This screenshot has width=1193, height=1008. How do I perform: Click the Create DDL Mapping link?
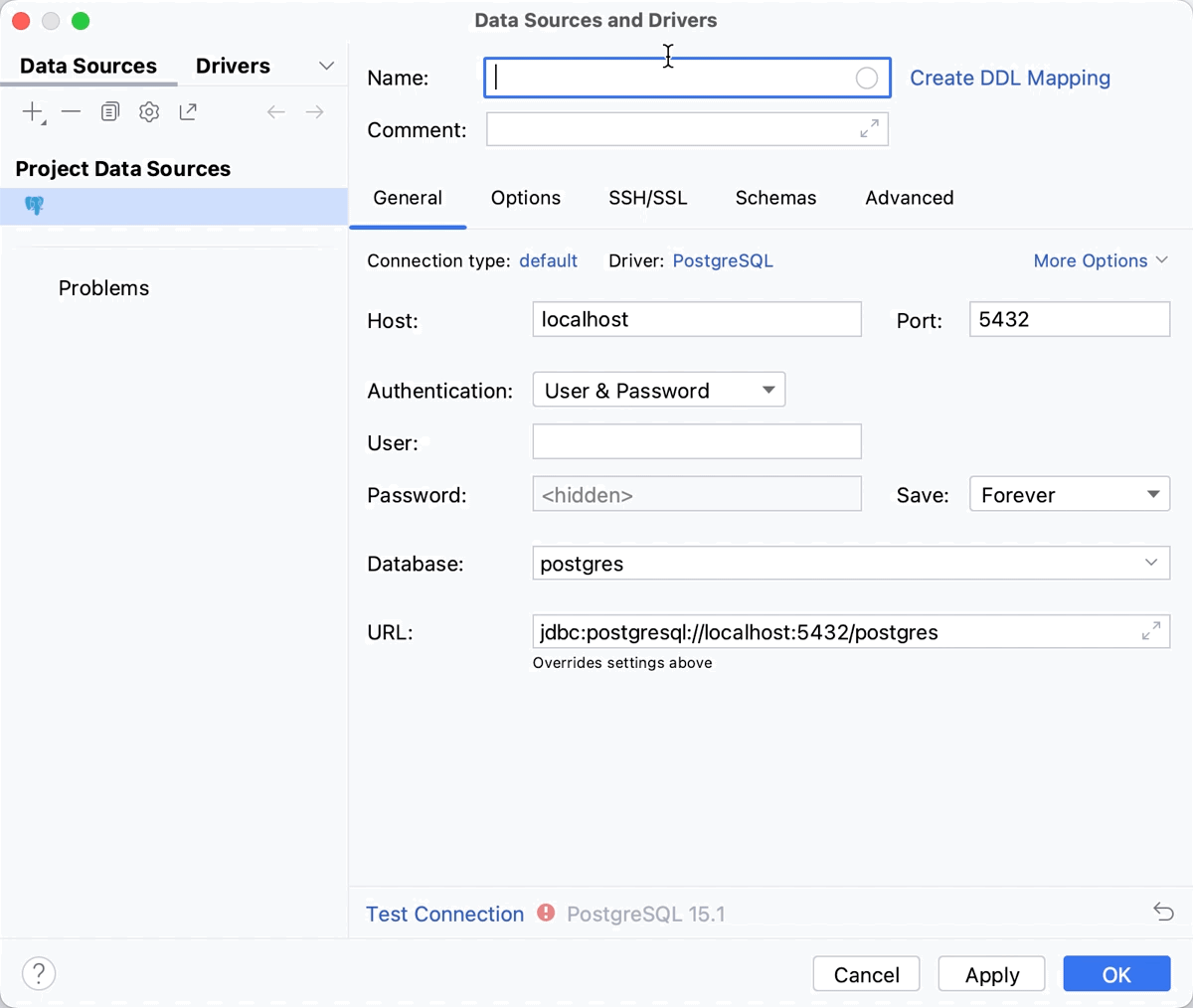(x=1010, y=79)
